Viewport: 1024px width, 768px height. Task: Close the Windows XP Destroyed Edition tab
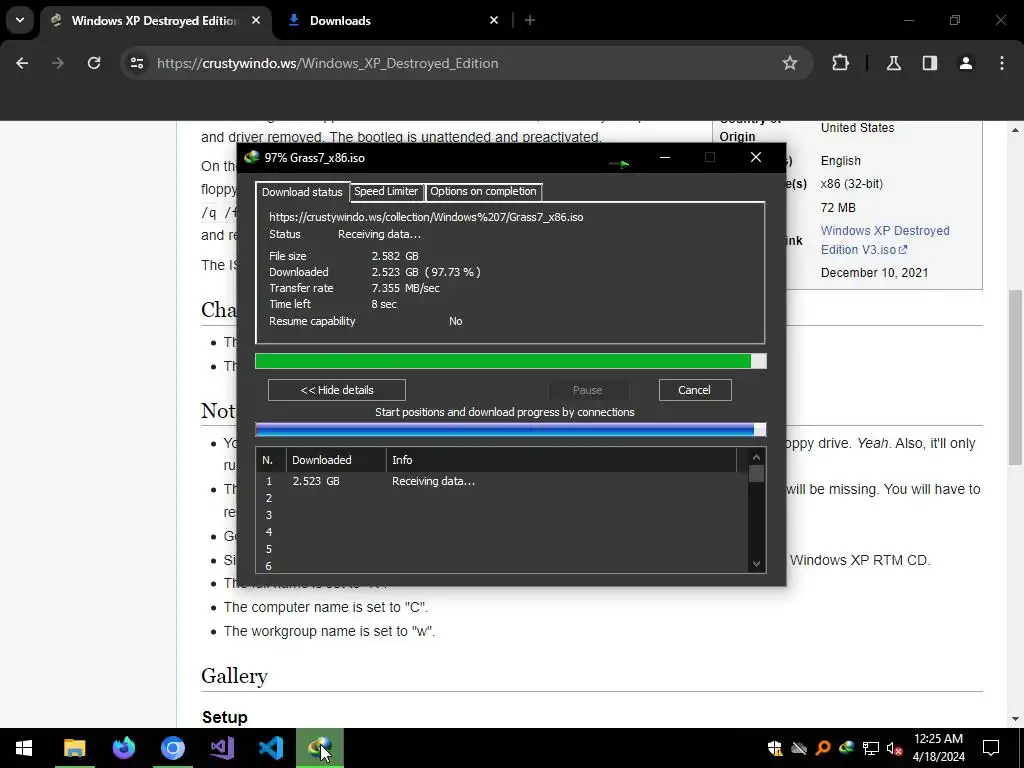tap(256, 20)
